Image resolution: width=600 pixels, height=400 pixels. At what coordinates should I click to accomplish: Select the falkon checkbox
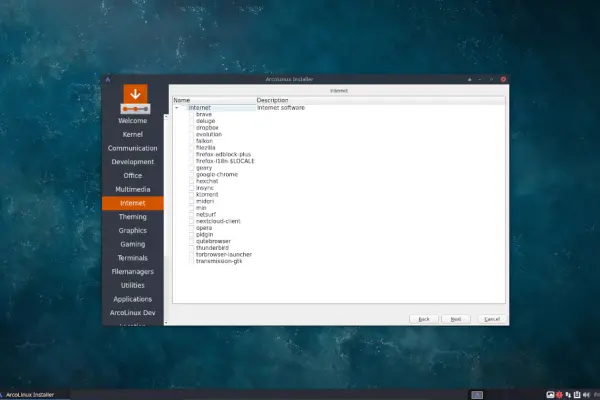[191, 141]
